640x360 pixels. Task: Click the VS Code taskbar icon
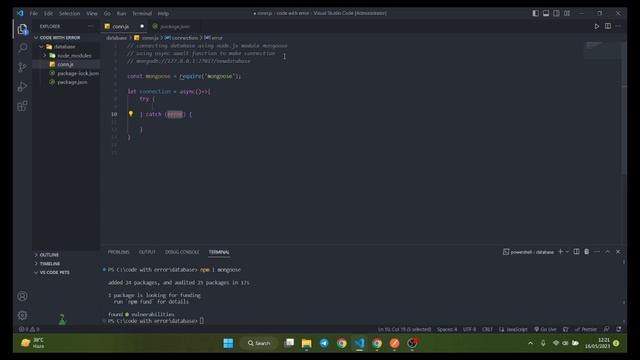[359, 343]
